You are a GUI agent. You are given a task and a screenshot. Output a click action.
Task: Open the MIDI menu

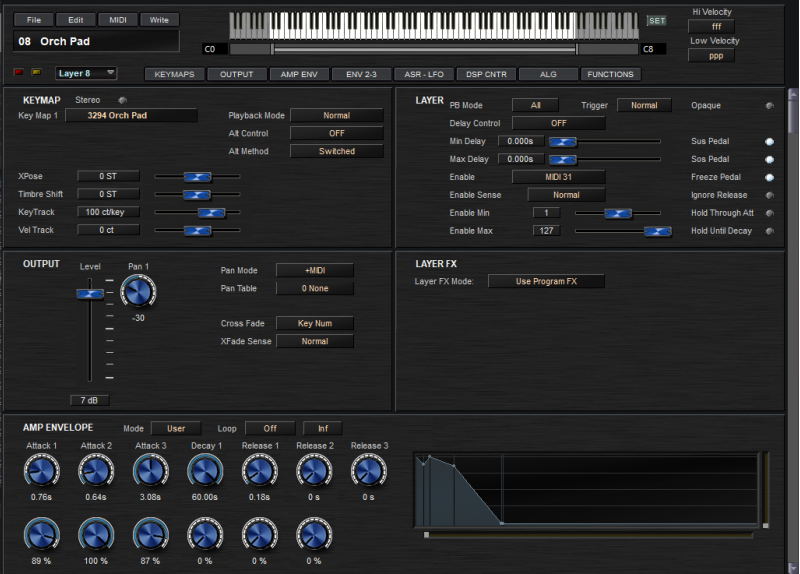117,20
